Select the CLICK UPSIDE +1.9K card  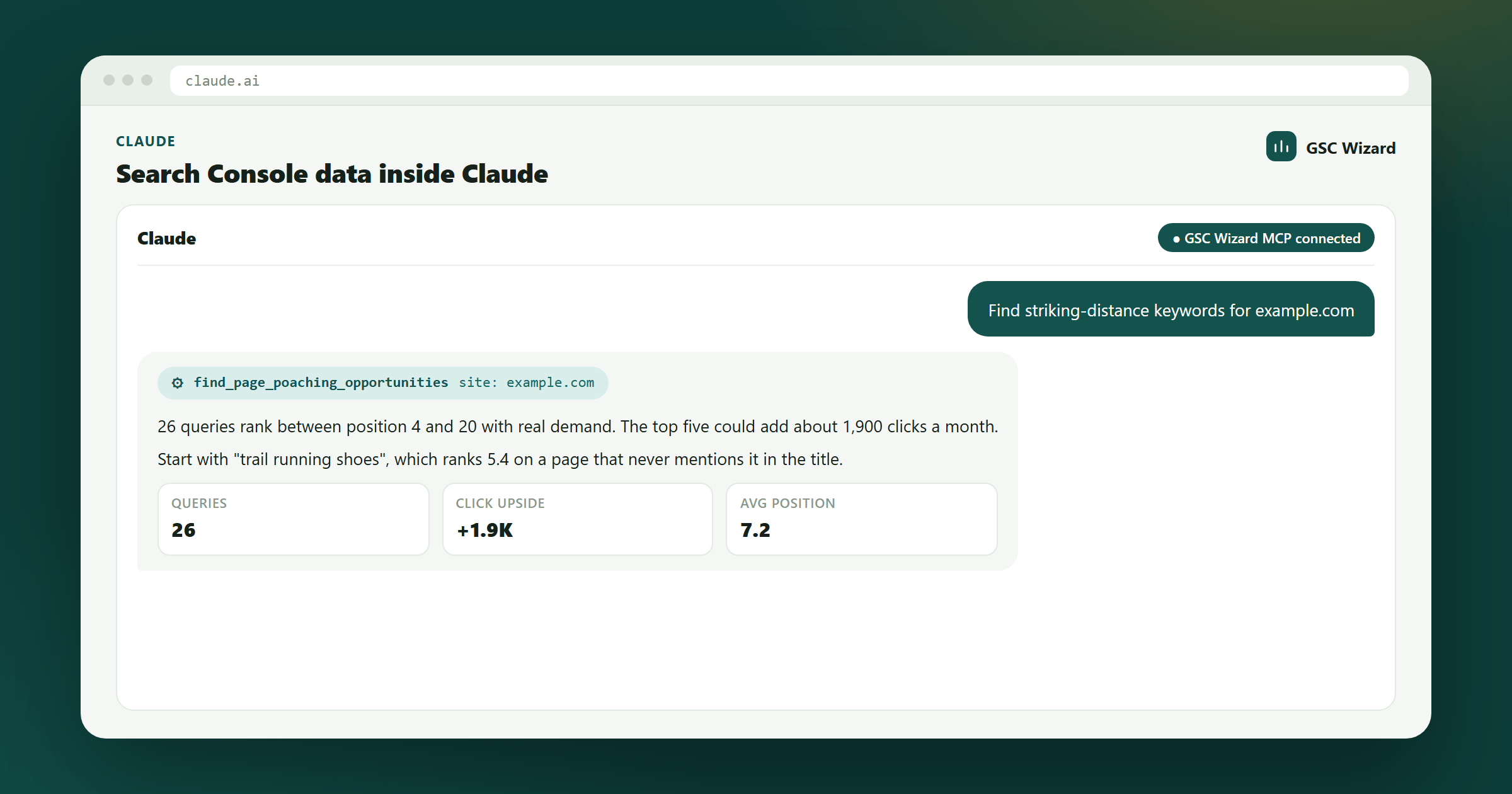pos(578,519)
